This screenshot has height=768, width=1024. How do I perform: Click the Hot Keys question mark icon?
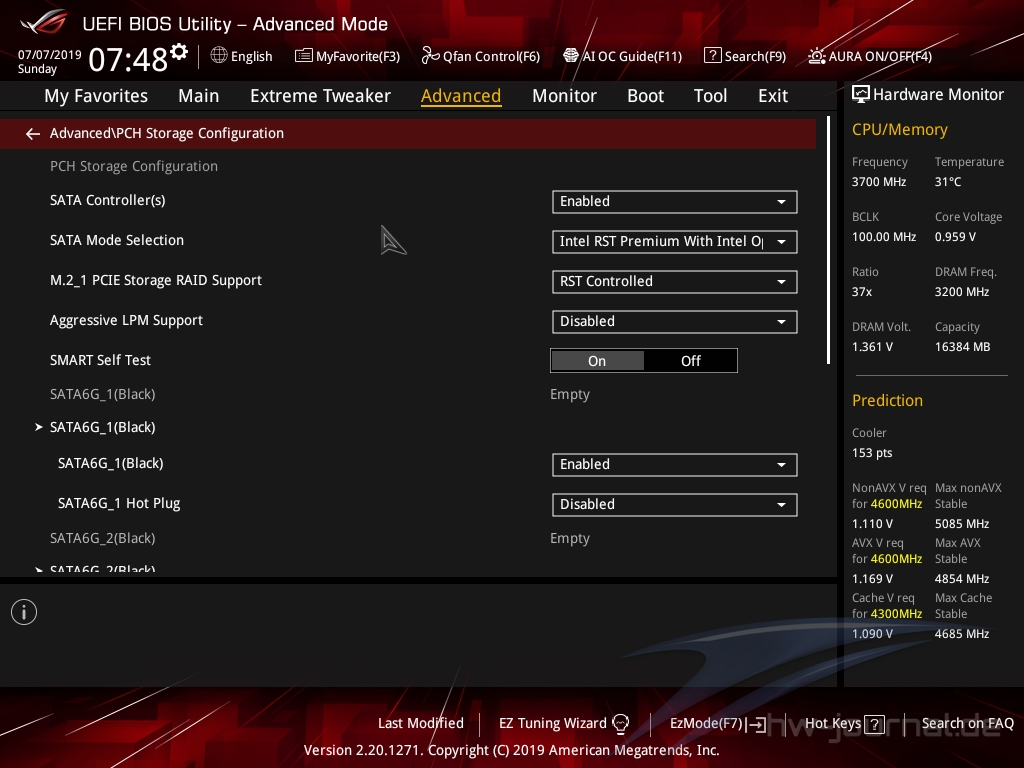pyautogui.click(x=874, y=724)
